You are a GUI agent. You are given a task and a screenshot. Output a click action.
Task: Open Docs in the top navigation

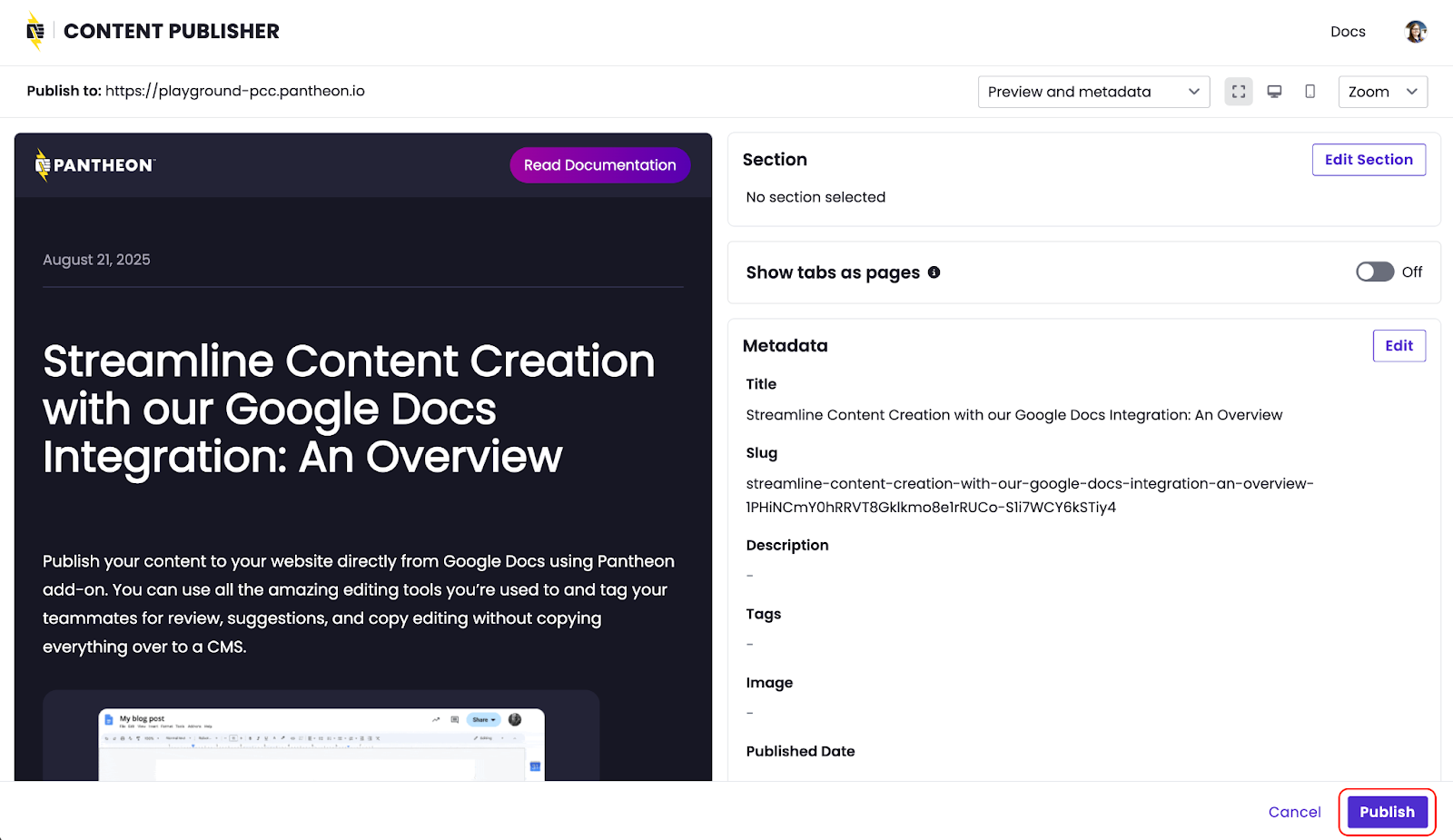click(1348, 32)
